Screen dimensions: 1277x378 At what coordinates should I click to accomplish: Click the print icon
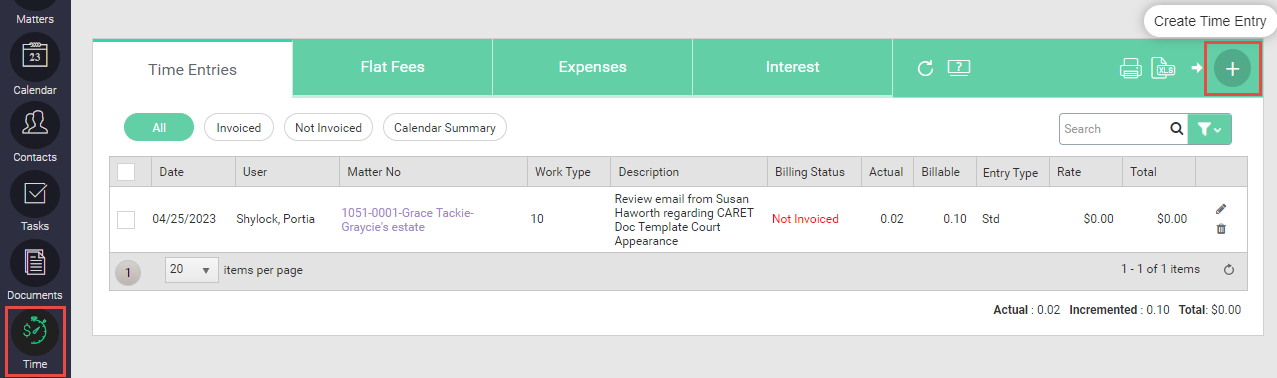coord(1131,68)
